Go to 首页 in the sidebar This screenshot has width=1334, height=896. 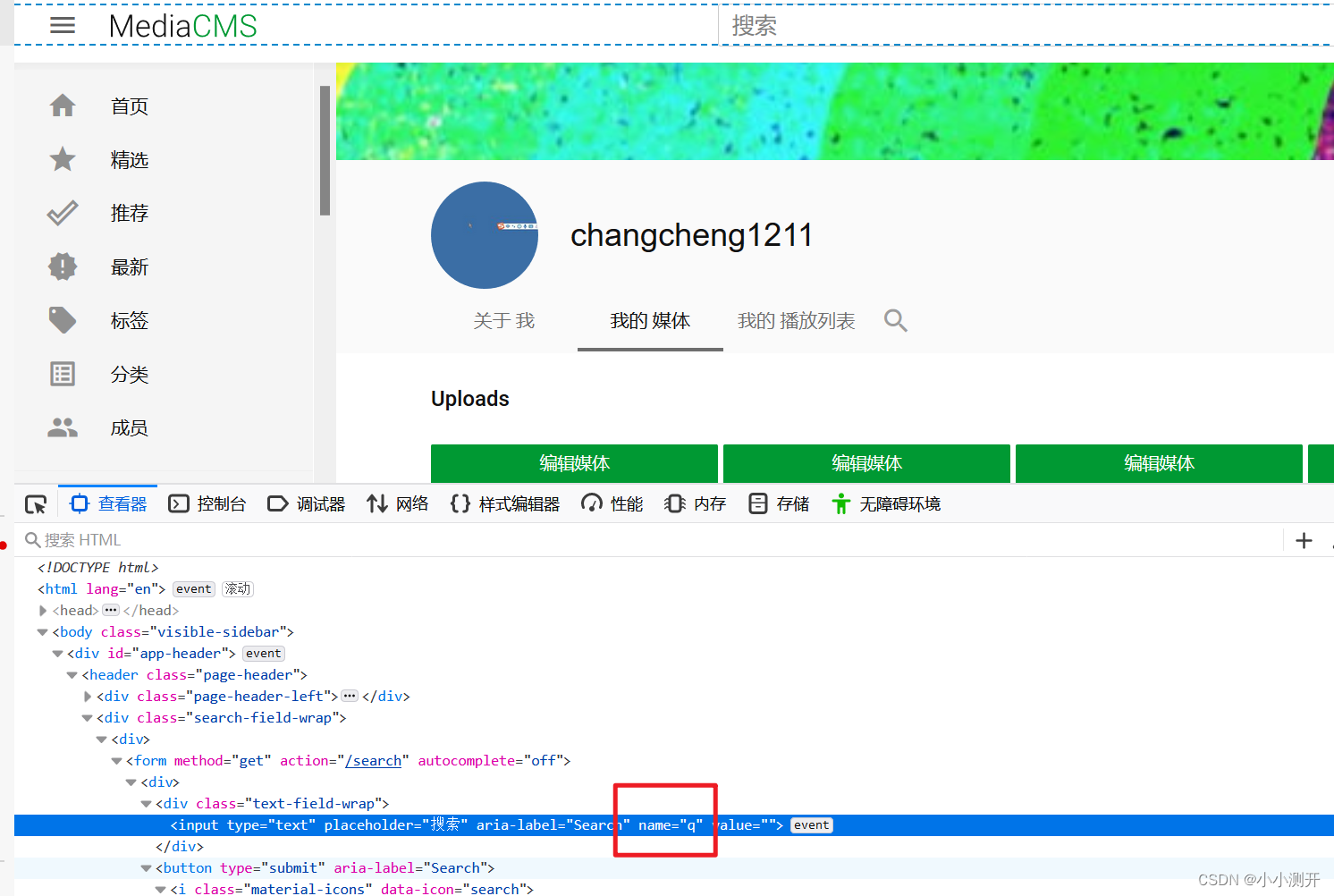[x=130, y=106]
